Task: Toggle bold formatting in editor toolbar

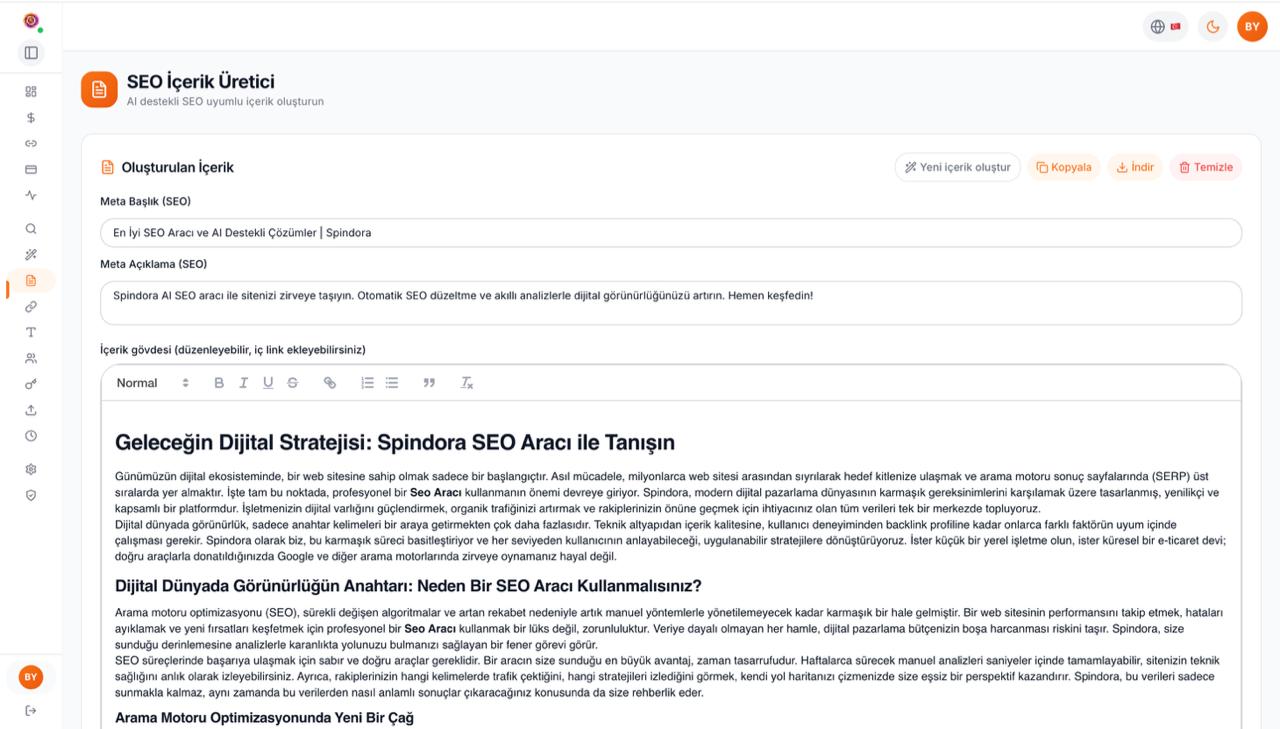Action: click(x=219, y=383)
